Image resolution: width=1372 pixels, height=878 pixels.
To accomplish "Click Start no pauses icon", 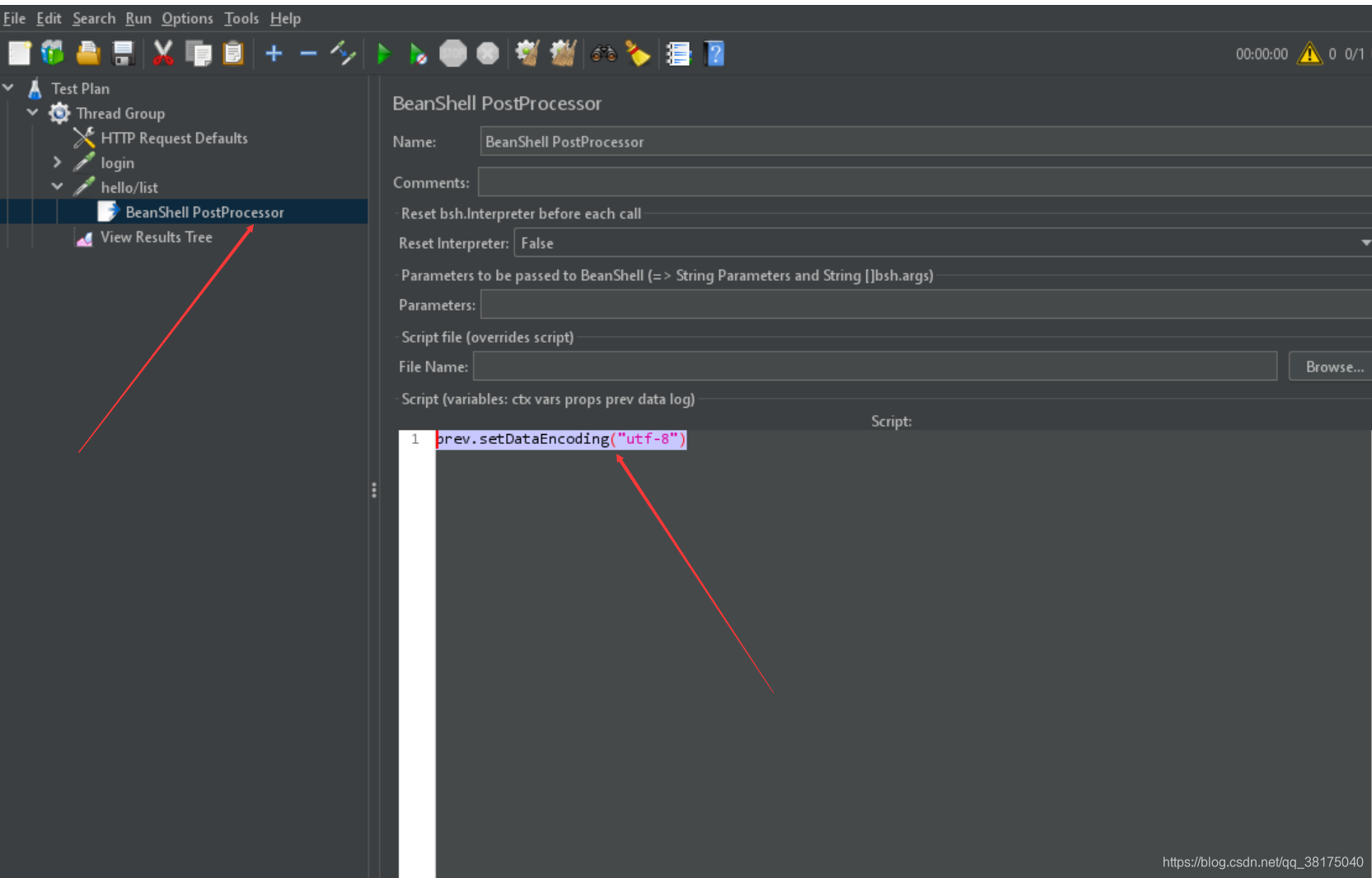I will tap(418, 54).
